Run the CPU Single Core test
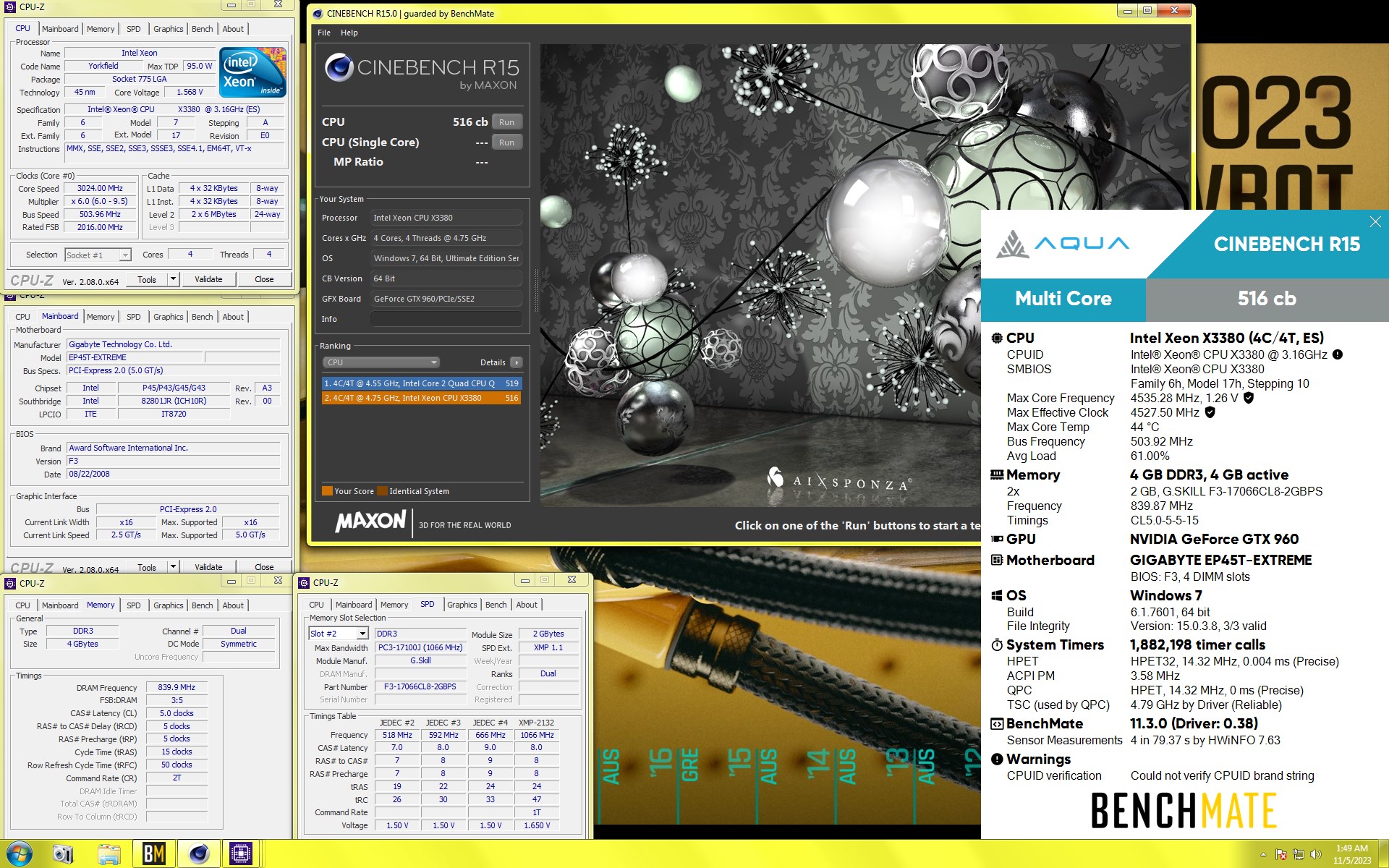1389x868 pixels. (507, 142)
